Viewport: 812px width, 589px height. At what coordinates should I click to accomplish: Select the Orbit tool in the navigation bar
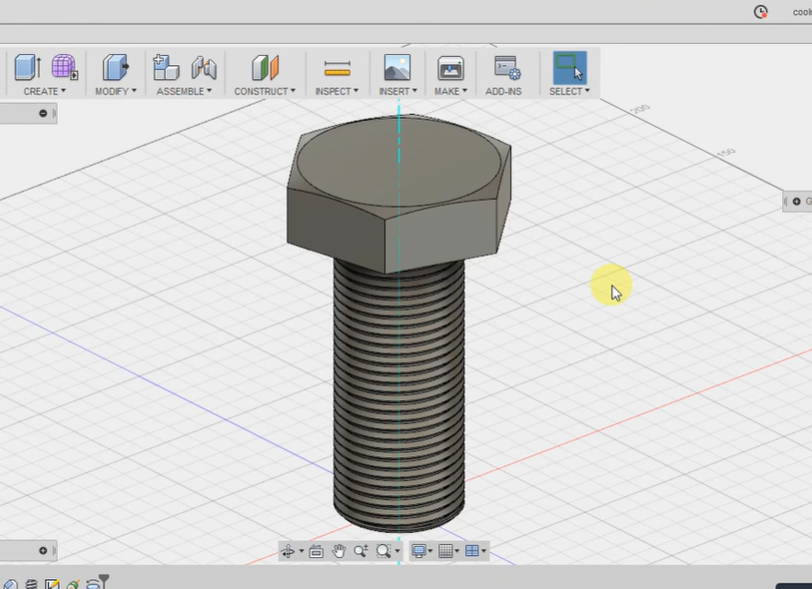(x=288, y=550)
